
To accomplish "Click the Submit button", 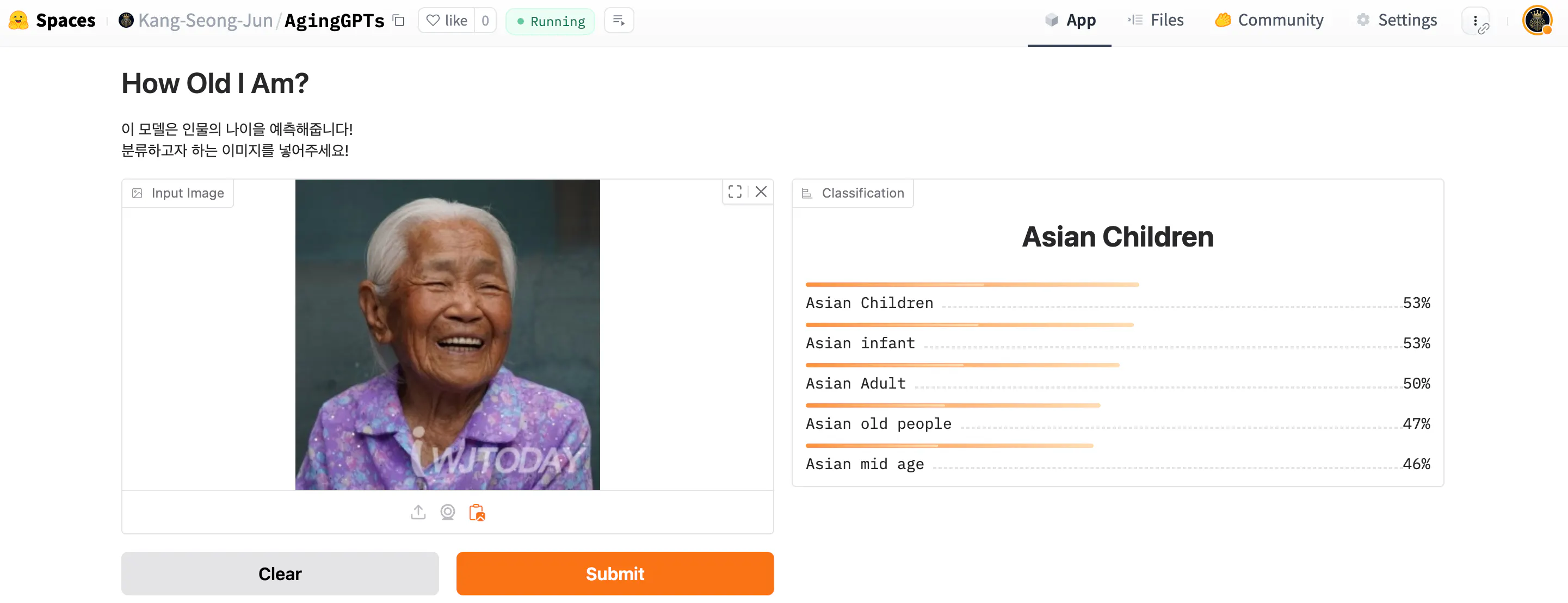I will (x=615, y=574).
